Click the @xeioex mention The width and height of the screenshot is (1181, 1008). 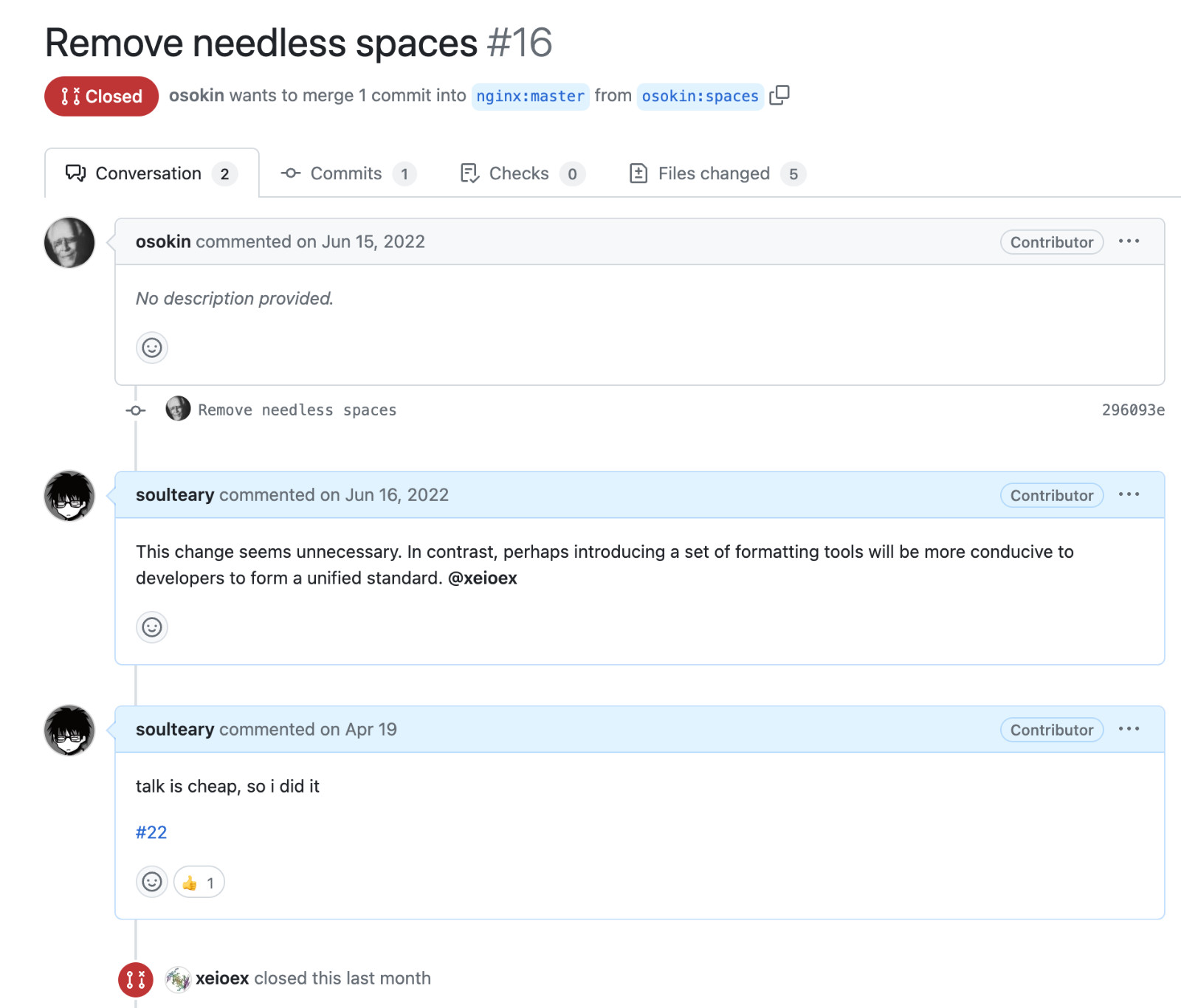pos(483,578)
